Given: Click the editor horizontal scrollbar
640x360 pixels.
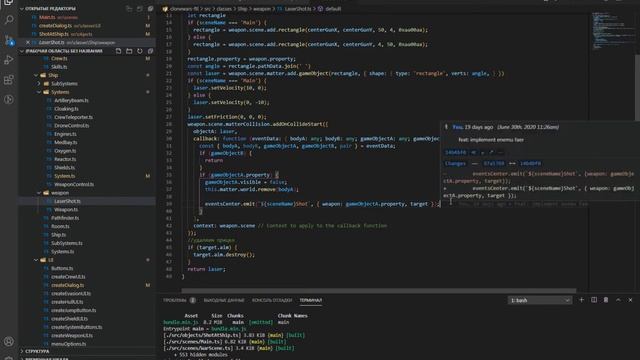Looking at the screenshot, I should click(x=379, y=291).
